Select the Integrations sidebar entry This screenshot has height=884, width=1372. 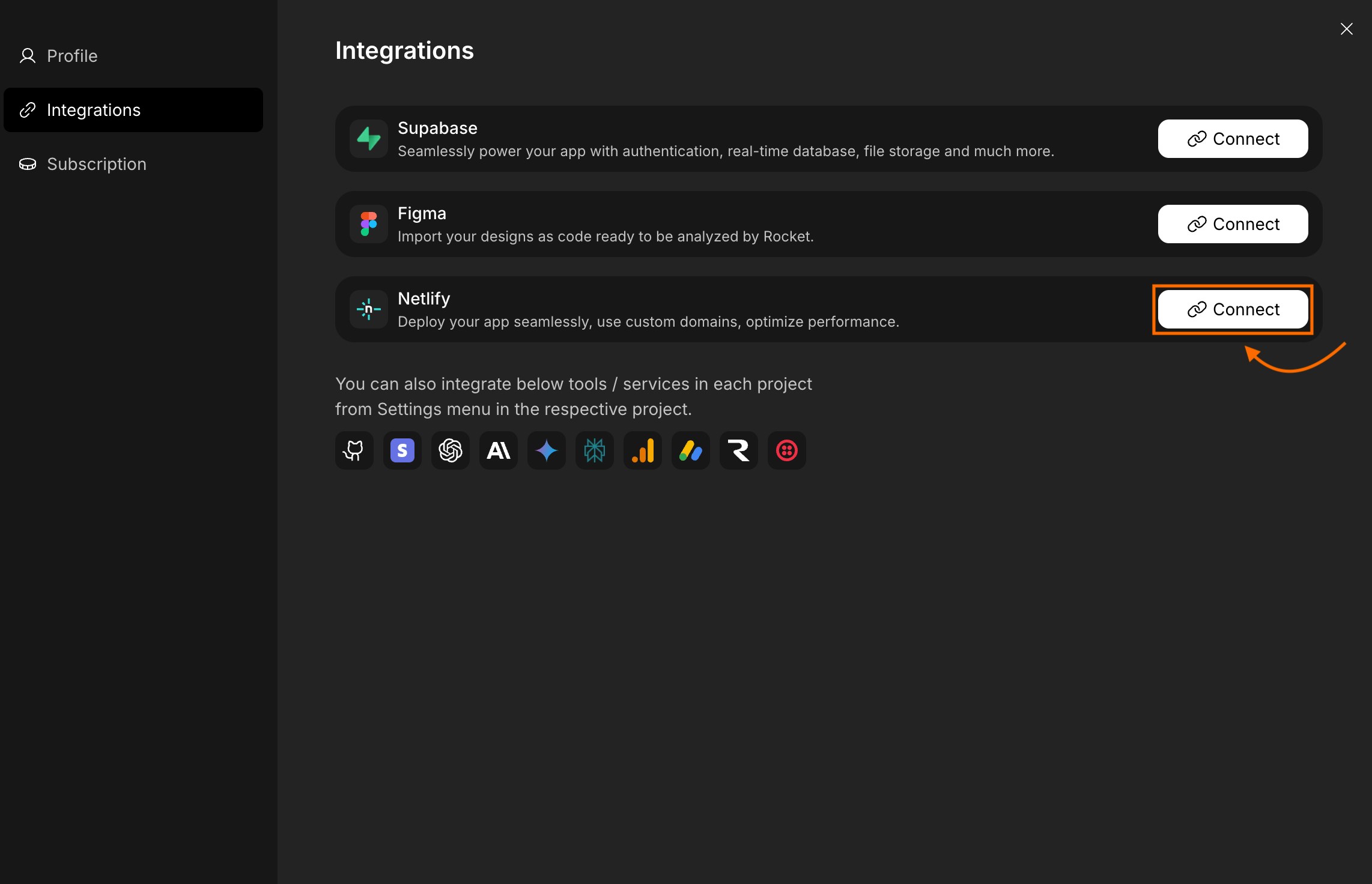[94, 109]
